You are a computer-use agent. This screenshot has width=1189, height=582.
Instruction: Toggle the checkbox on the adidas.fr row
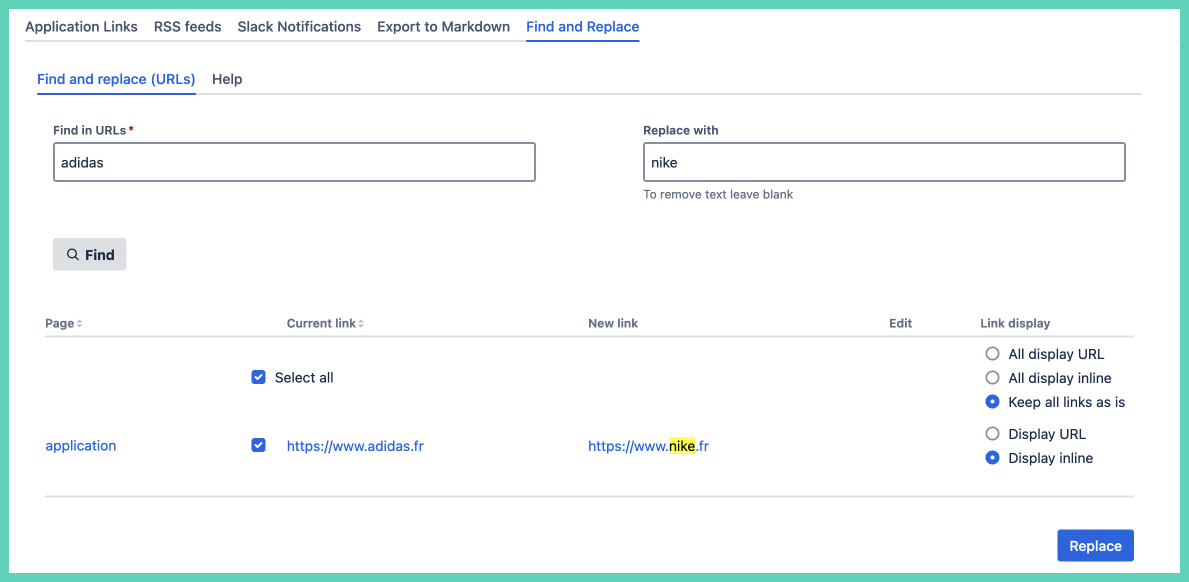coord(258,445)
